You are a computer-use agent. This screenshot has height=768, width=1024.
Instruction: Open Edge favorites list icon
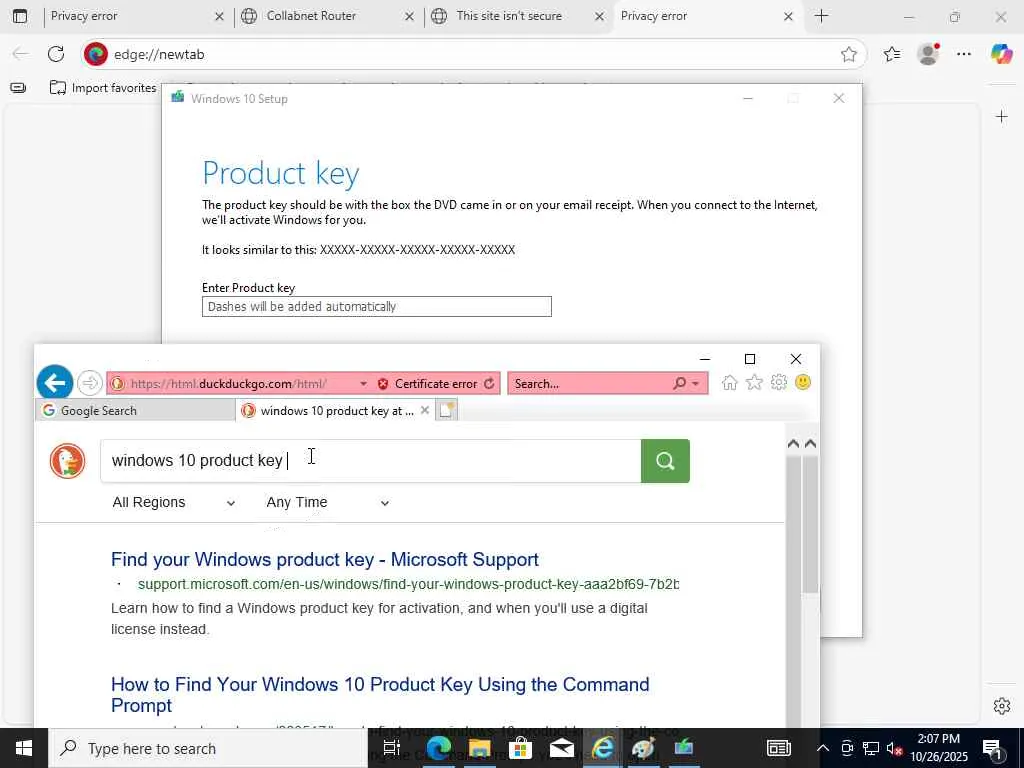pyautogui.click(x=892, y=54)
